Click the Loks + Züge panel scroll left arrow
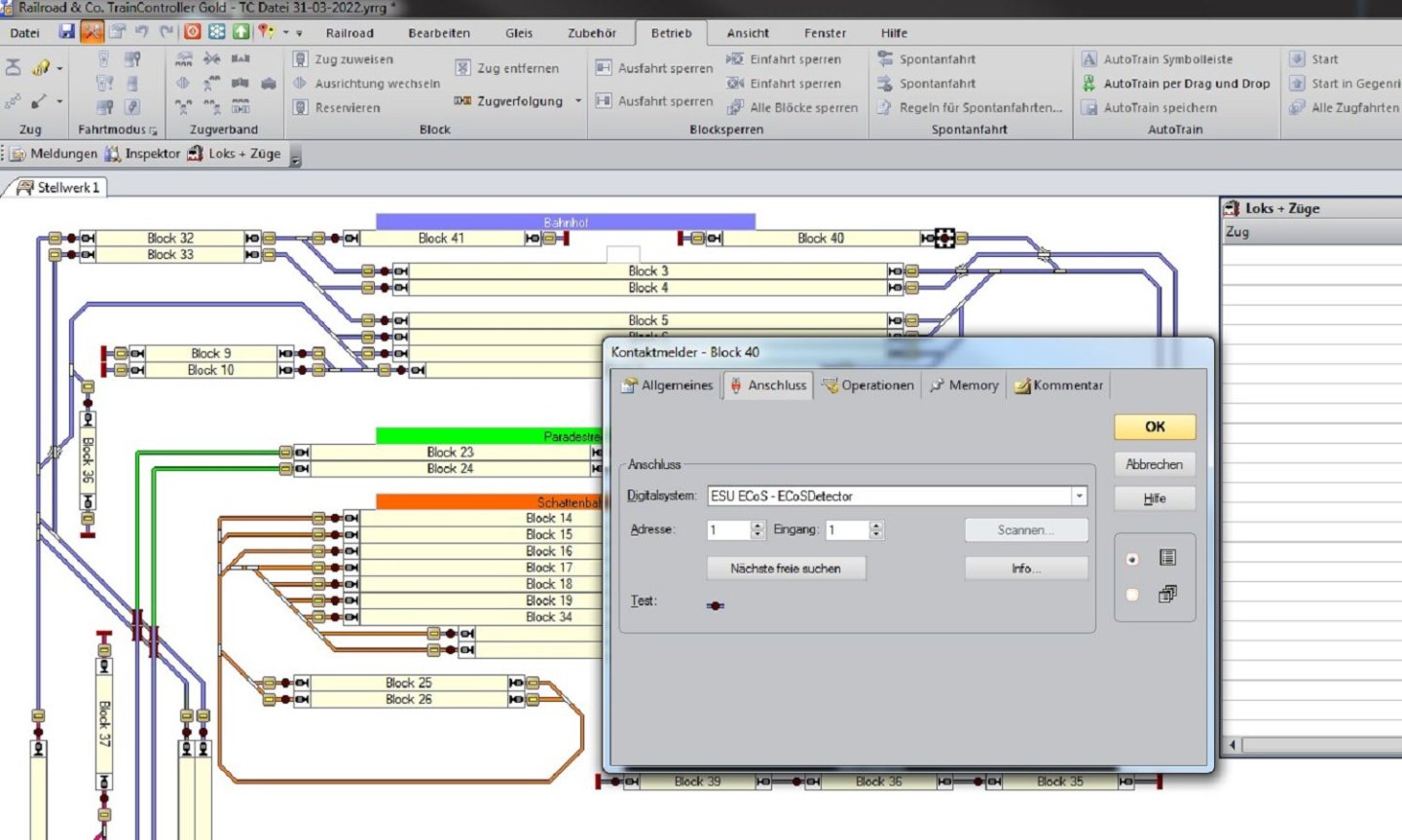This screenshot has height=840, width=1402. [x=1233, y=746]
